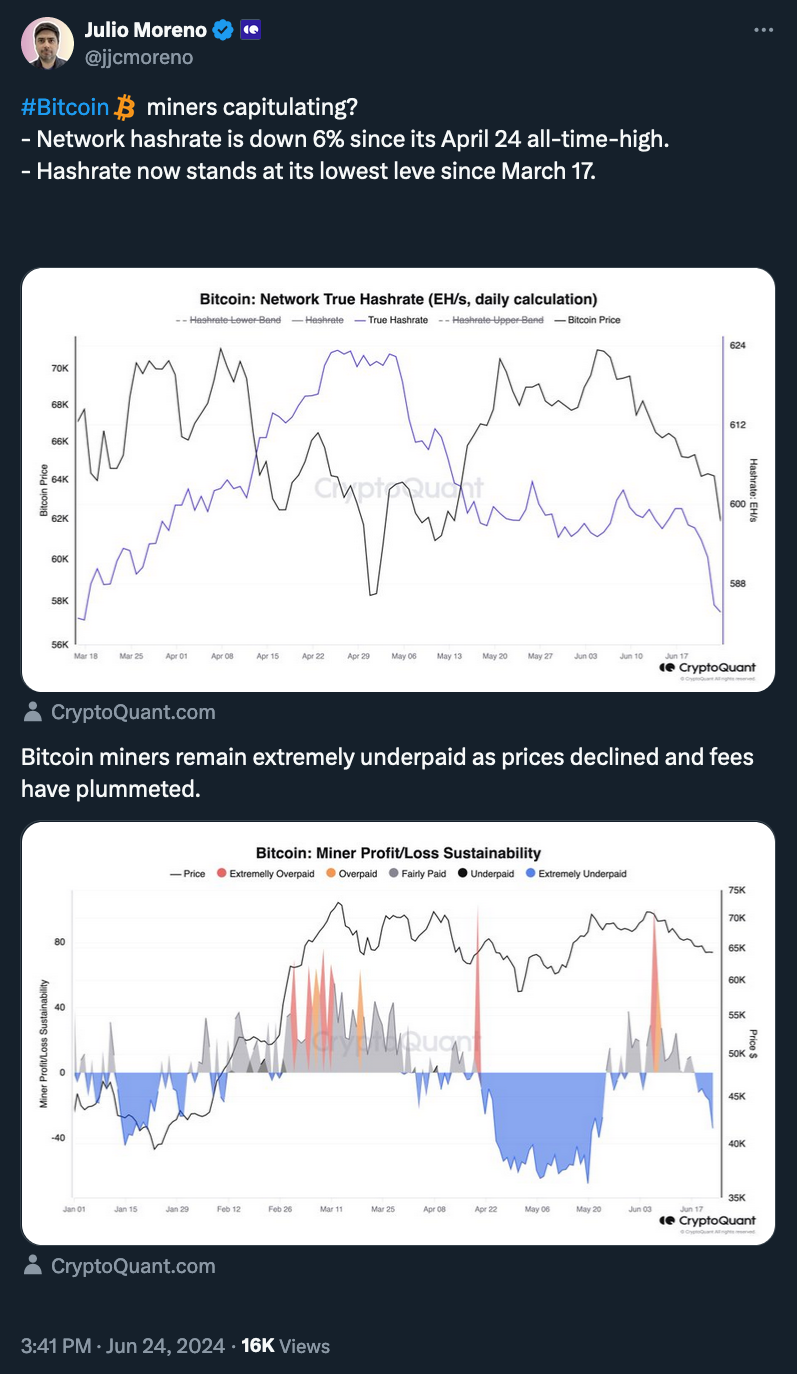Toggle the Extremely Underpaid legend entry

(x=576, y=874)
